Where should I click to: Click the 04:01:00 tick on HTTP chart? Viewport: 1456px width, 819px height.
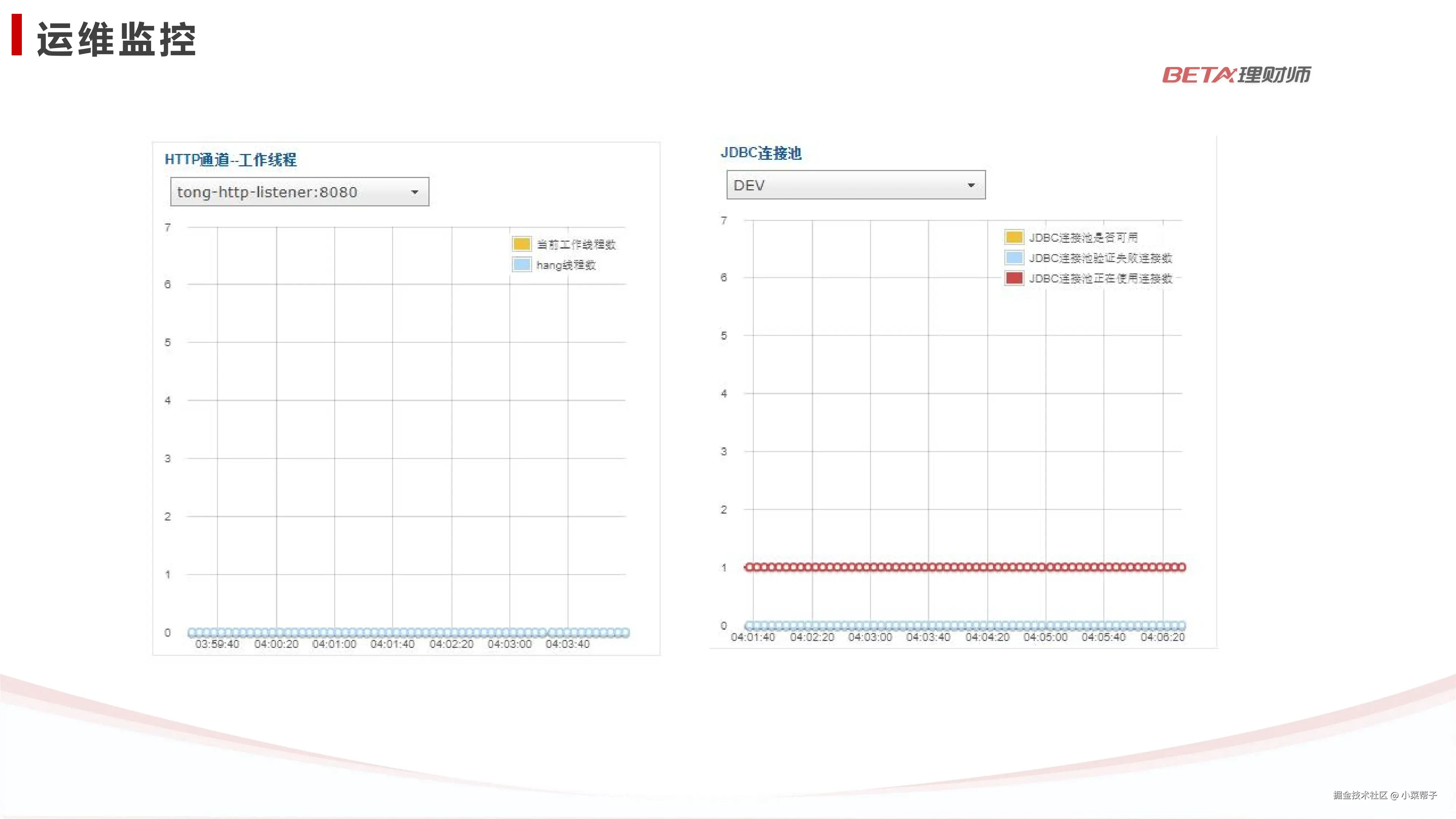click(334, 644)
